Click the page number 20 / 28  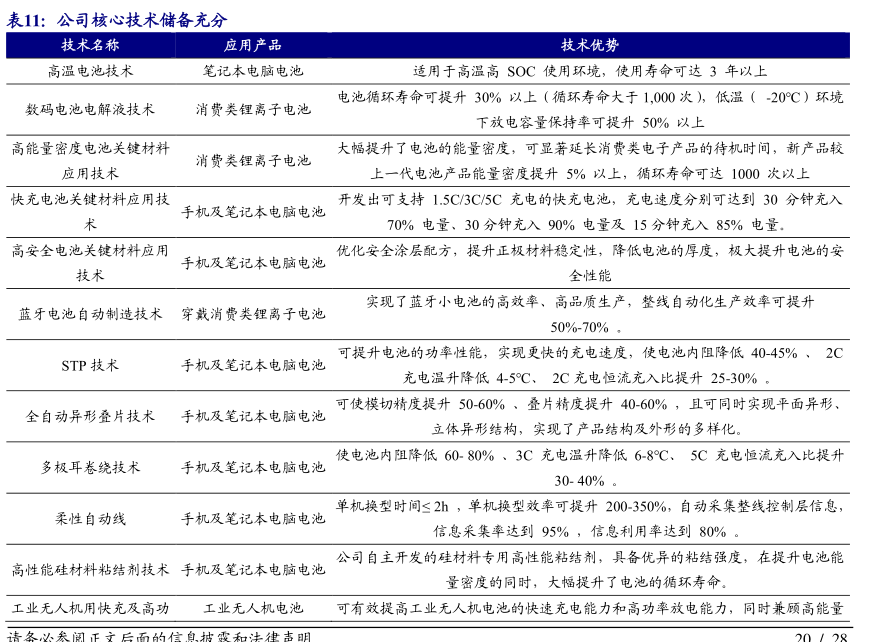pyautogui.click(x=820, y=636)
